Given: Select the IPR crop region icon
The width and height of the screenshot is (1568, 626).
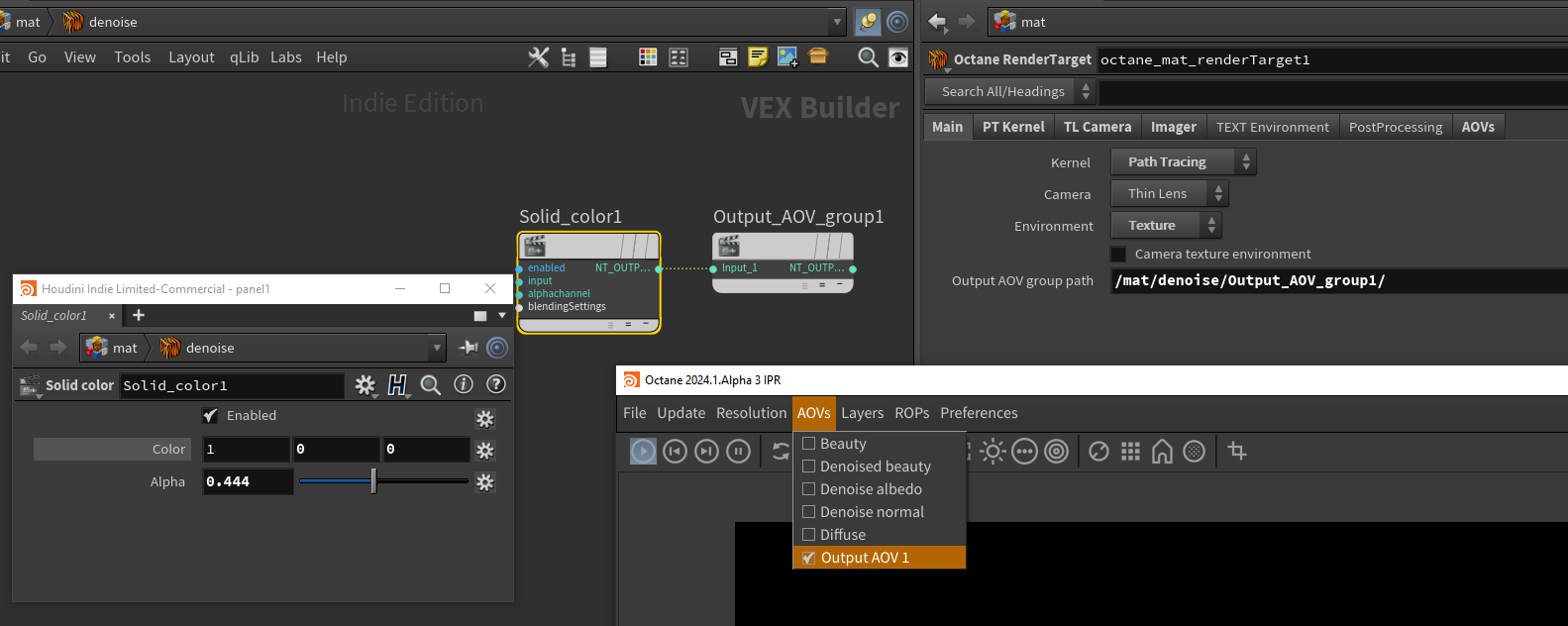Looking at the screenshot, I should 1237,451.
